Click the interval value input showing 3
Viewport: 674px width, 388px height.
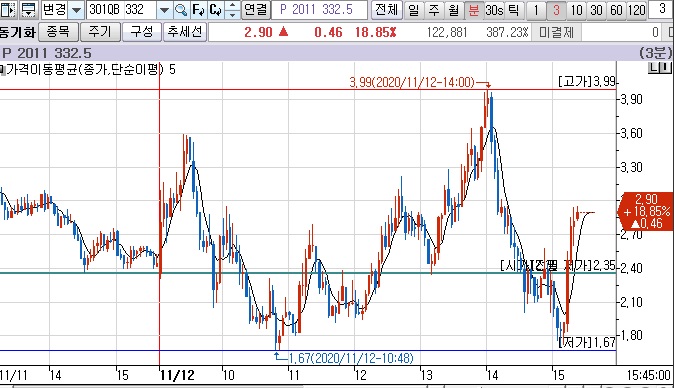click(662, 9)
